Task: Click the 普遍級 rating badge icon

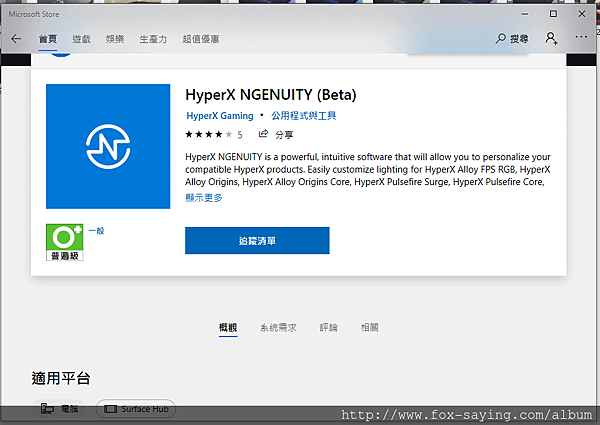Action: pyautogui.click(x=65, y=243)
